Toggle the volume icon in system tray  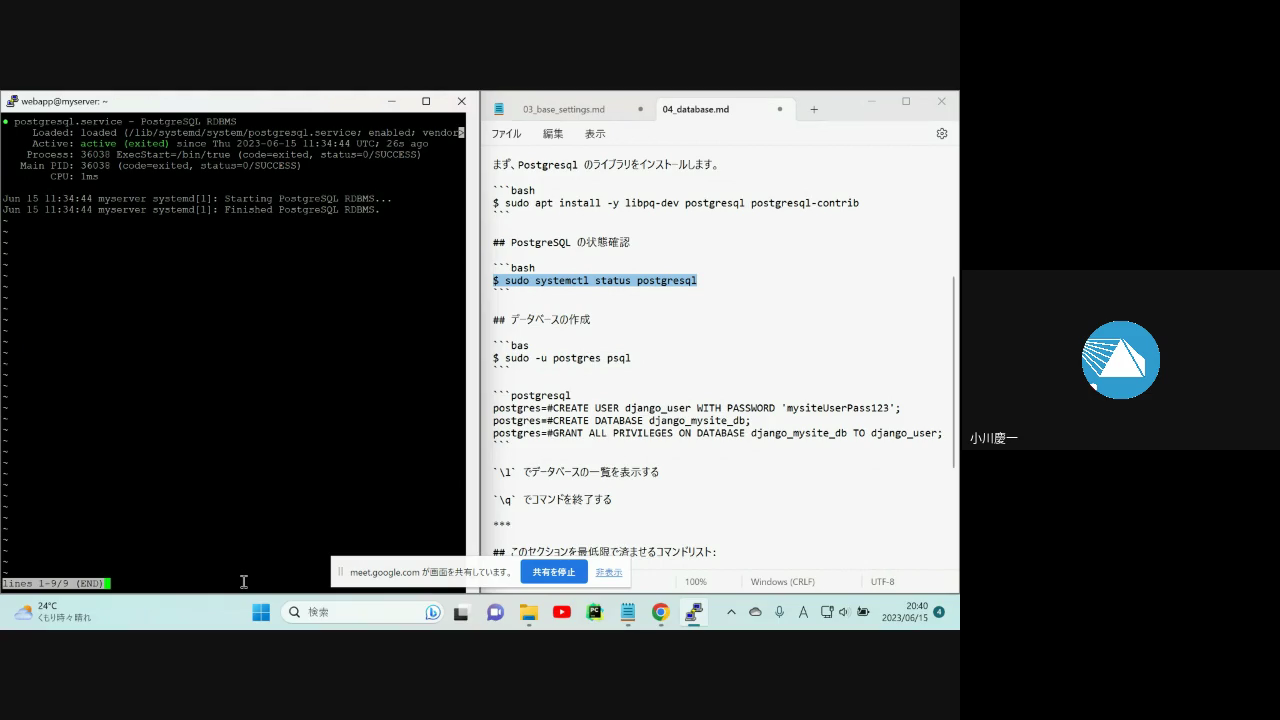844,612
